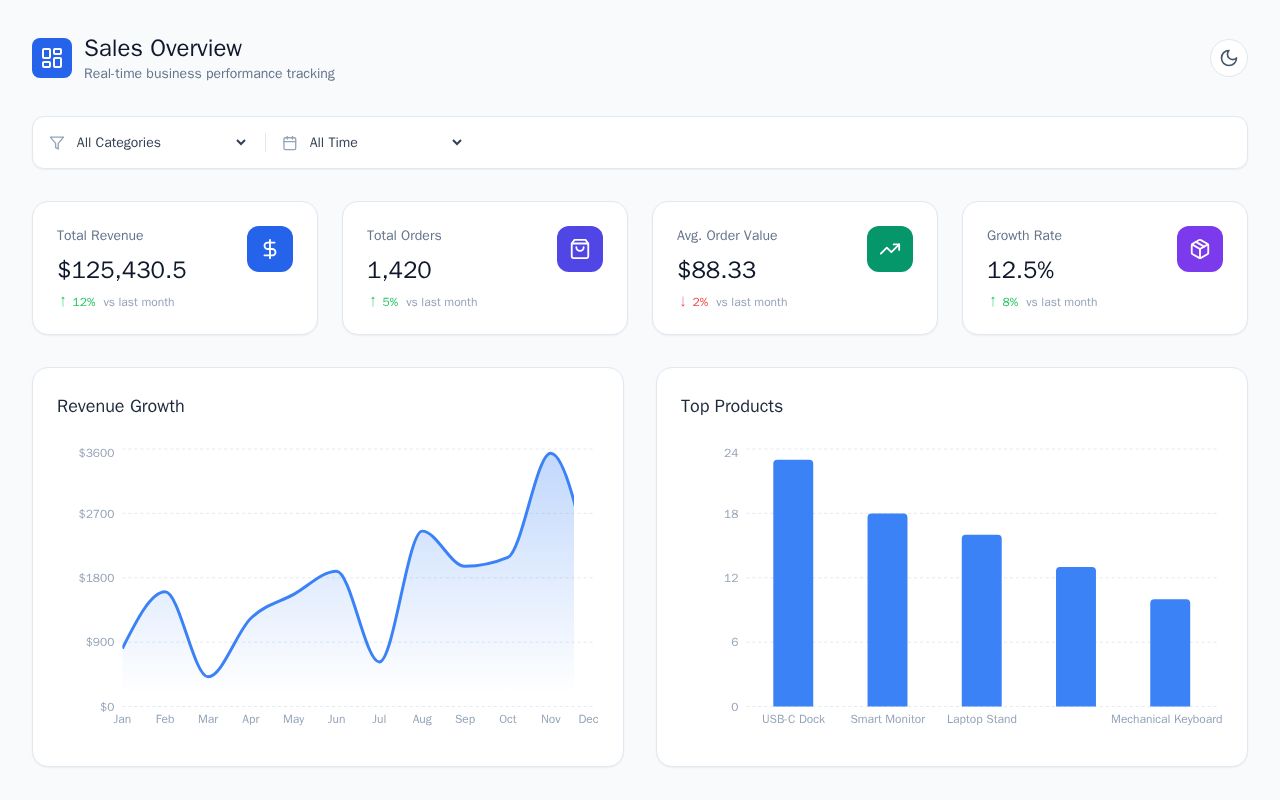Viewport: 1280px width, 800px height.
Task: Click the $125,430.5 revenue value
Action: pyautogui.click(x=122, y=270)
